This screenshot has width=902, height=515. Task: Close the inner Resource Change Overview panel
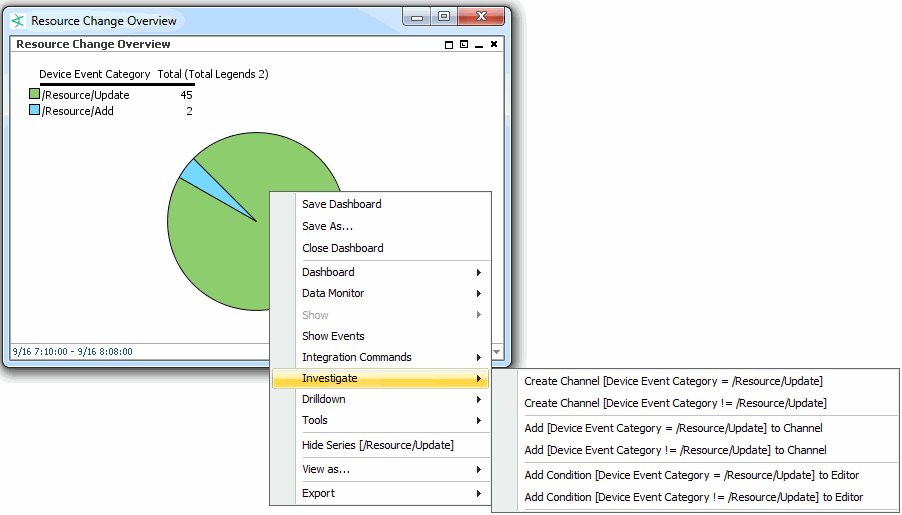click(494, 45)
